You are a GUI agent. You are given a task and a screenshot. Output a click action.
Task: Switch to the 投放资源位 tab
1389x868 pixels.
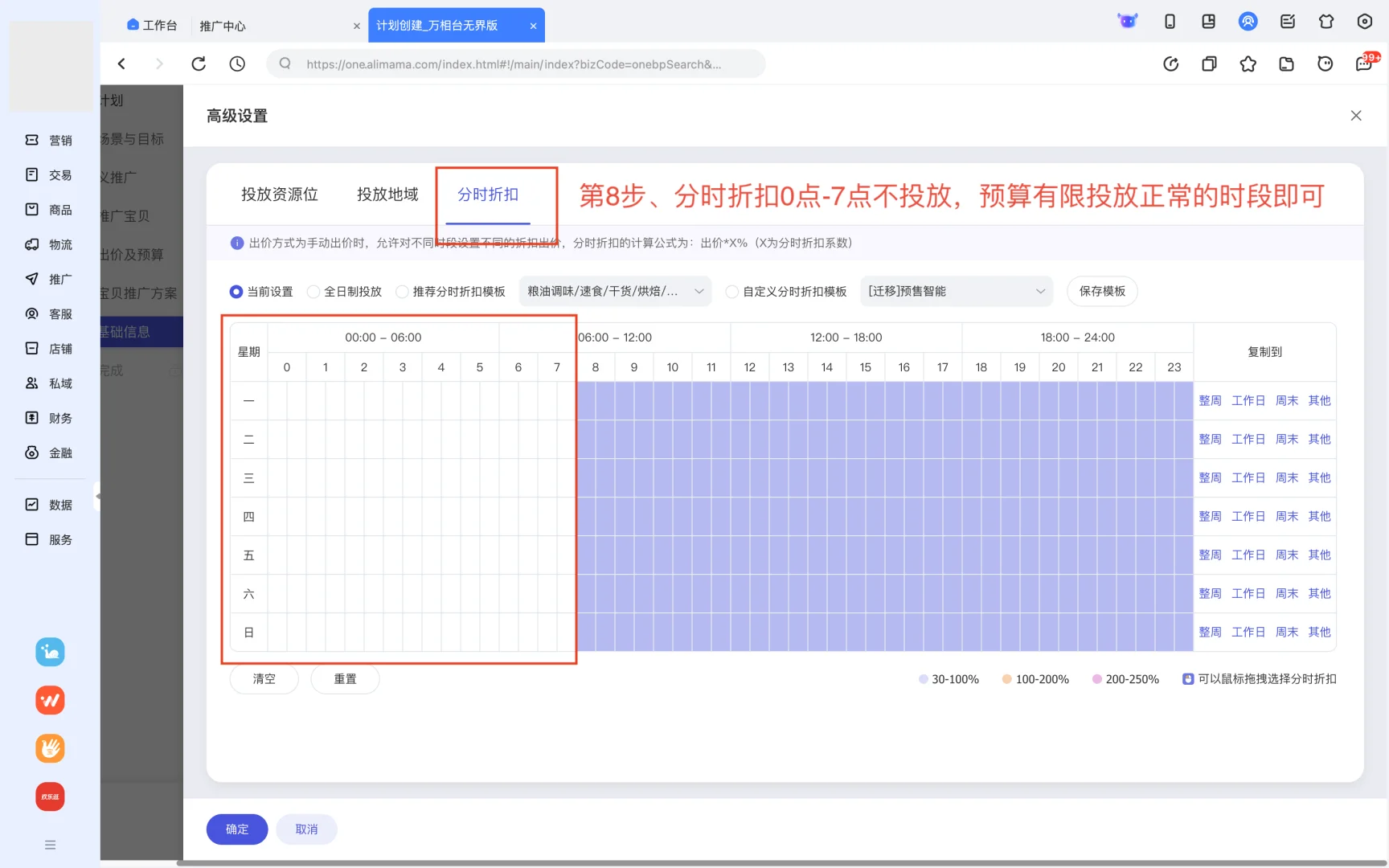coord(279,194)
